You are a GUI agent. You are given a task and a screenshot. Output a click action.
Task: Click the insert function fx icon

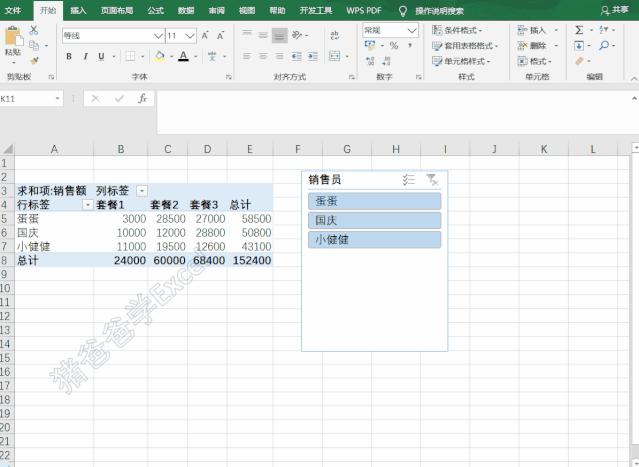tap(142, 99)
